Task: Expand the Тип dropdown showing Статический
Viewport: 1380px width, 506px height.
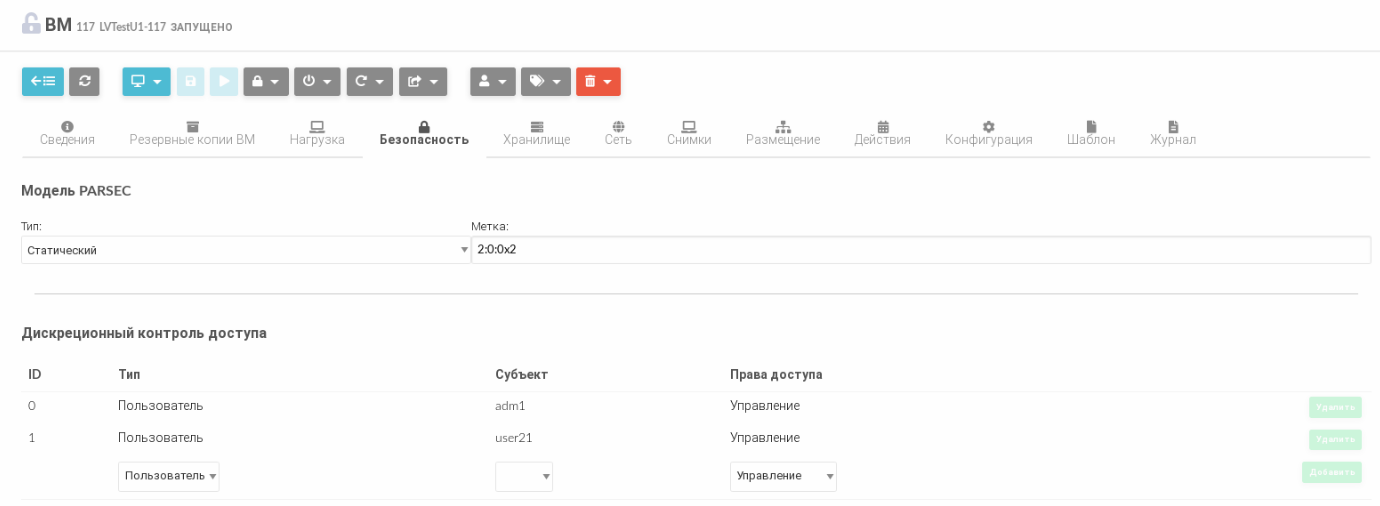Action: click(245, 250)
